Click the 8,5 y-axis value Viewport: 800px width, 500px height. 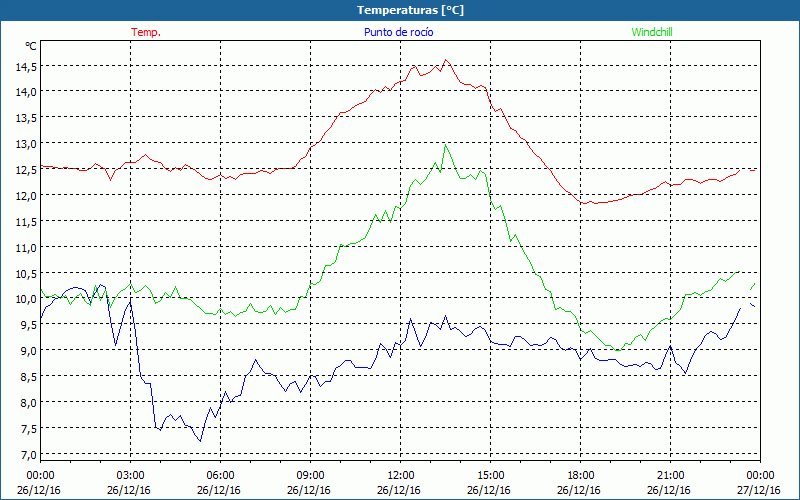tap(28, 377)
